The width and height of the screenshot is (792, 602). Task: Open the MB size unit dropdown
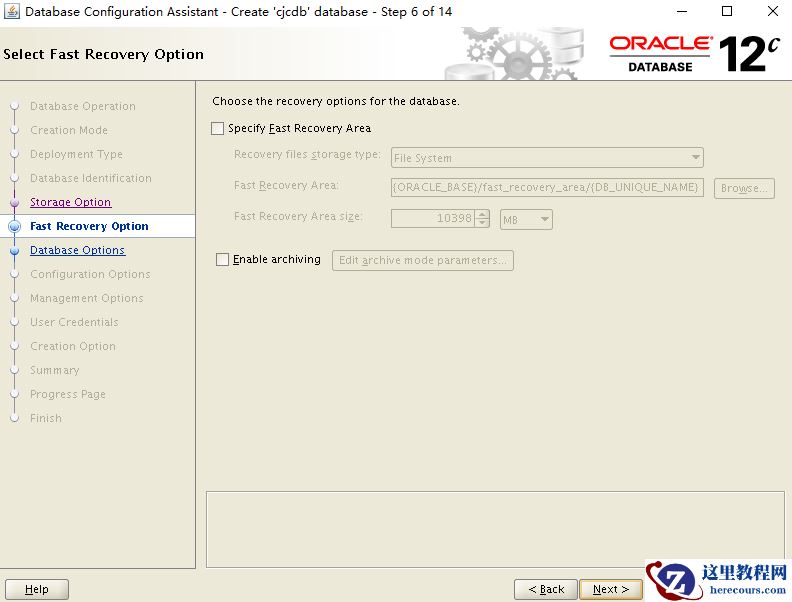526,220
